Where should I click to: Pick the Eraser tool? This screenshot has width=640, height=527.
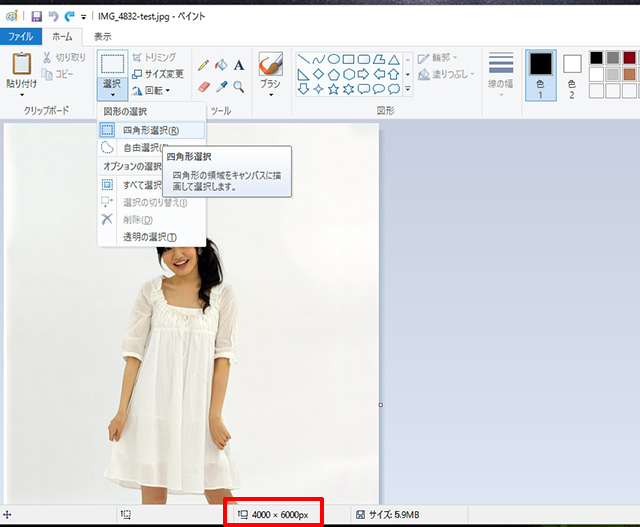pos(204,87)
